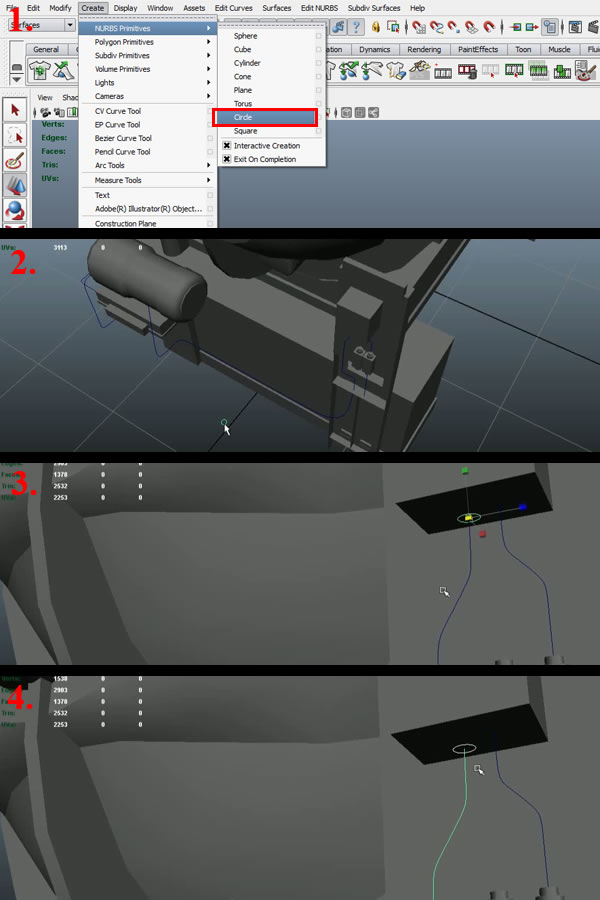600x900 pixels.
Task: Choose Circle from NURBS Primitives
Action: pyautogui.click(x=265, y=117)
